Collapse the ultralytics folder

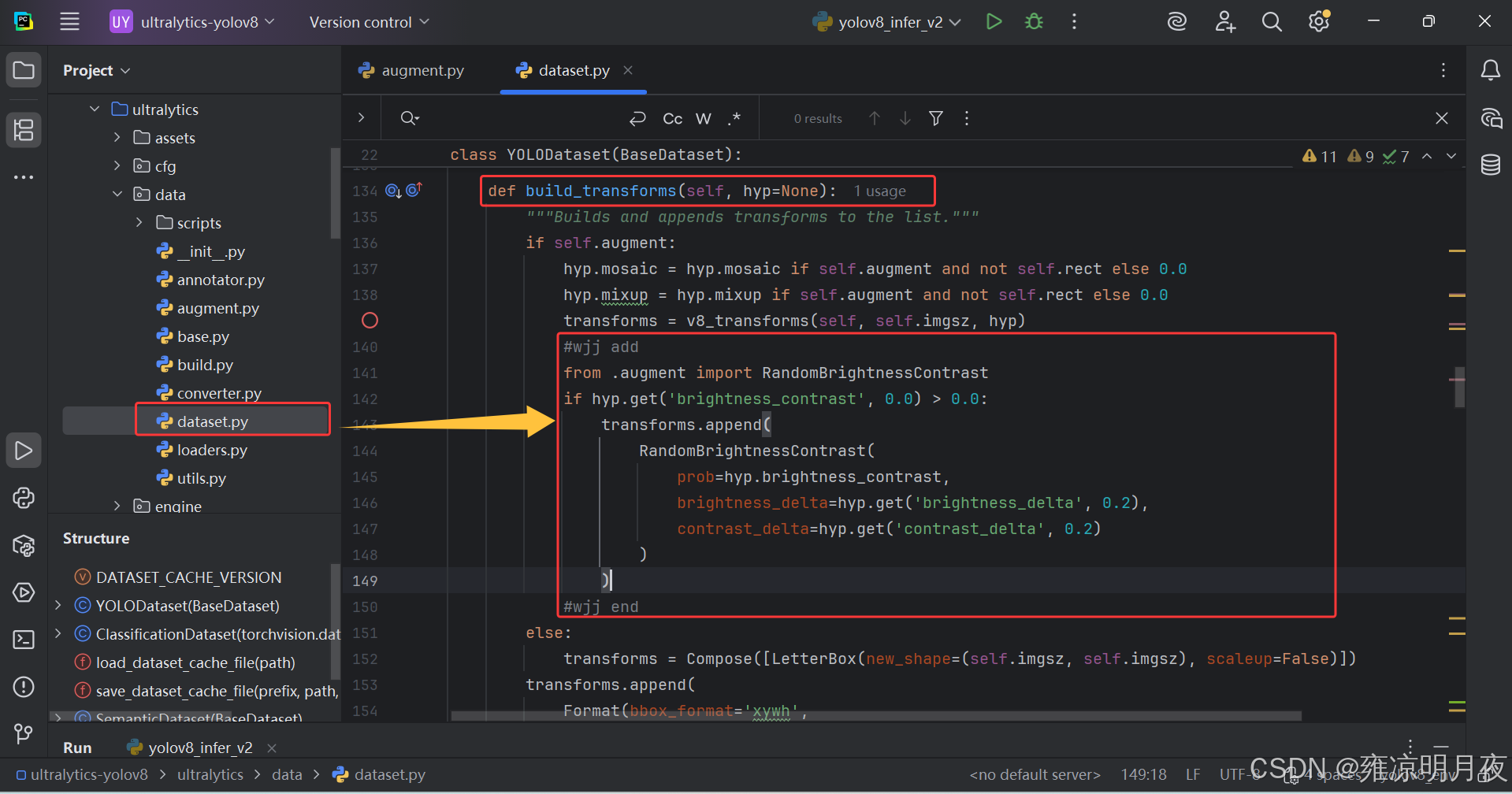coord(95,109)
